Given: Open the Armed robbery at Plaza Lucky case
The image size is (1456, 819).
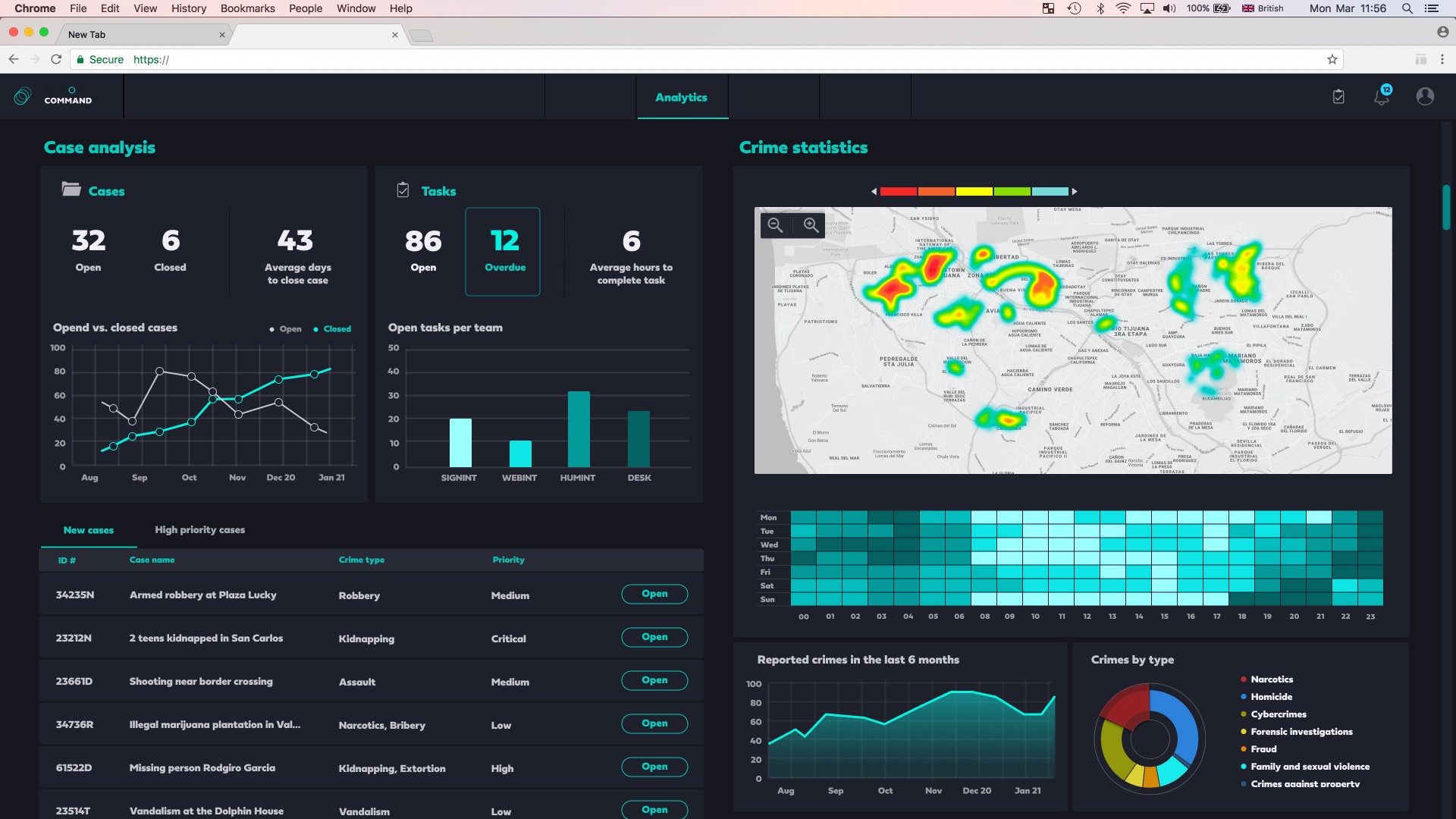Looking at the screenshot, I should 654,594.
